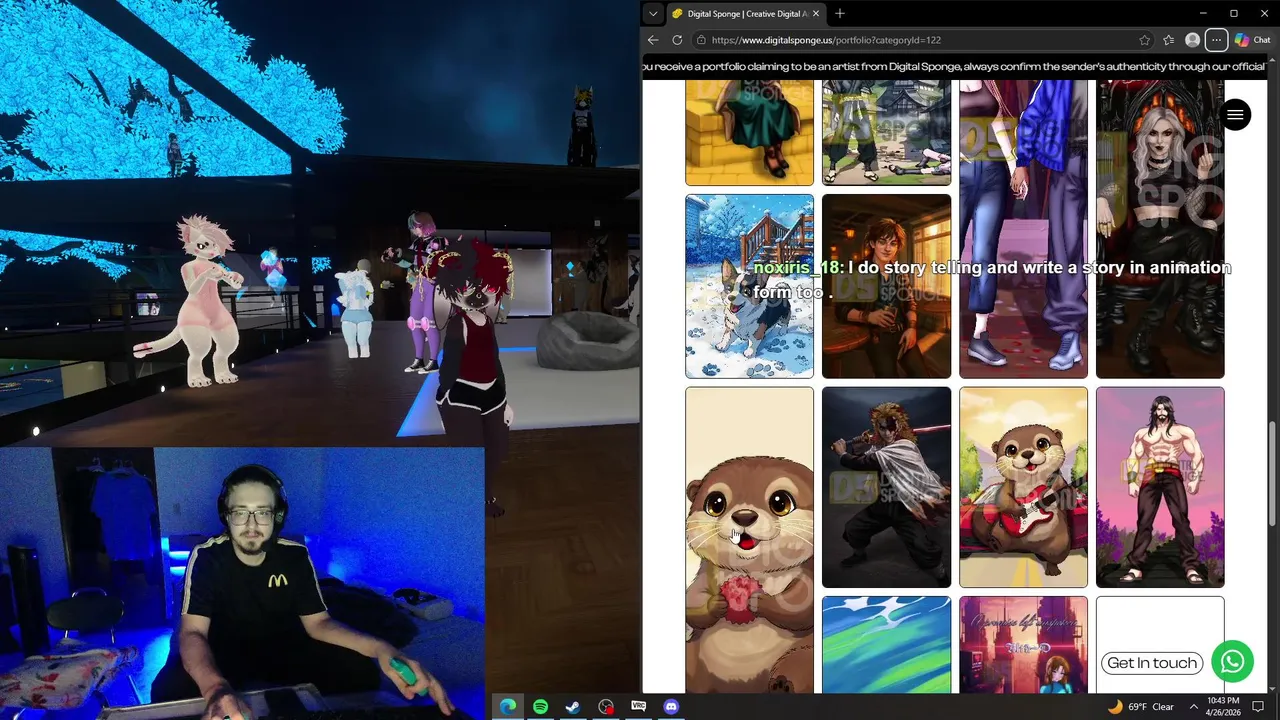This screenshot has width=1280, height=720.
Task: Open VRChat from the taskbar
Action: point(639,707)
